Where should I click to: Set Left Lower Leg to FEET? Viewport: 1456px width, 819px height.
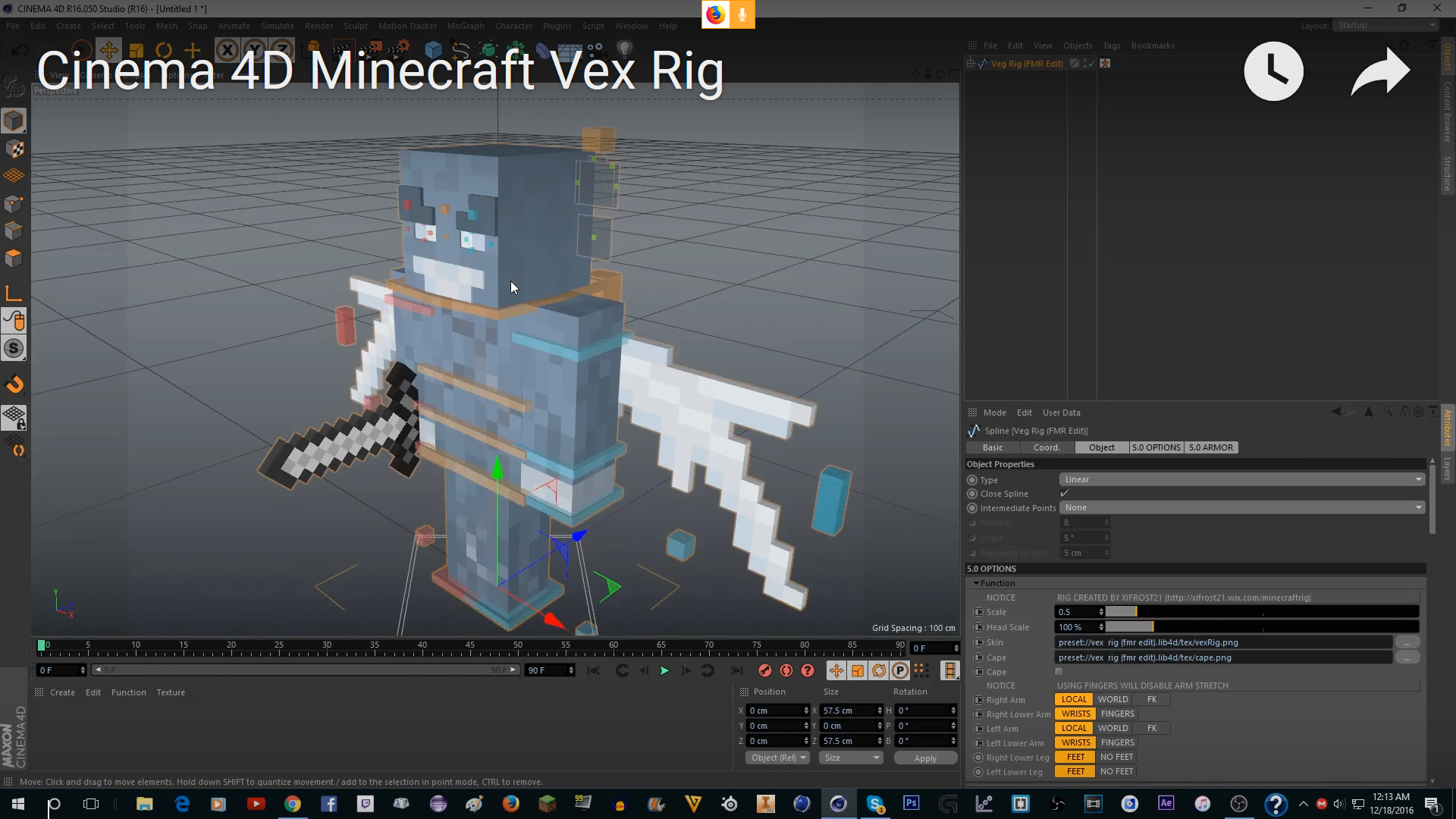pos(1075,771)
